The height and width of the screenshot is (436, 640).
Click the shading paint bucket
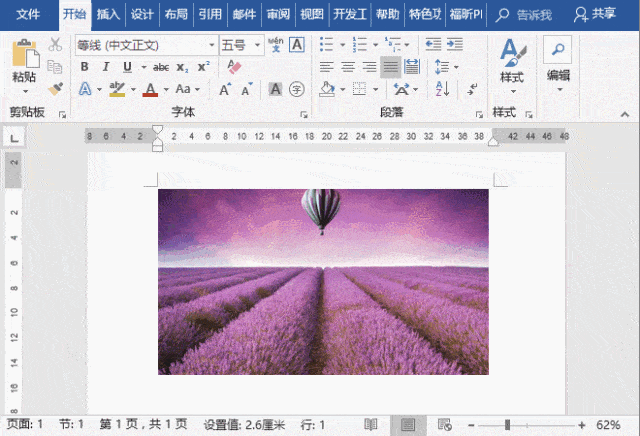(327, 89)
